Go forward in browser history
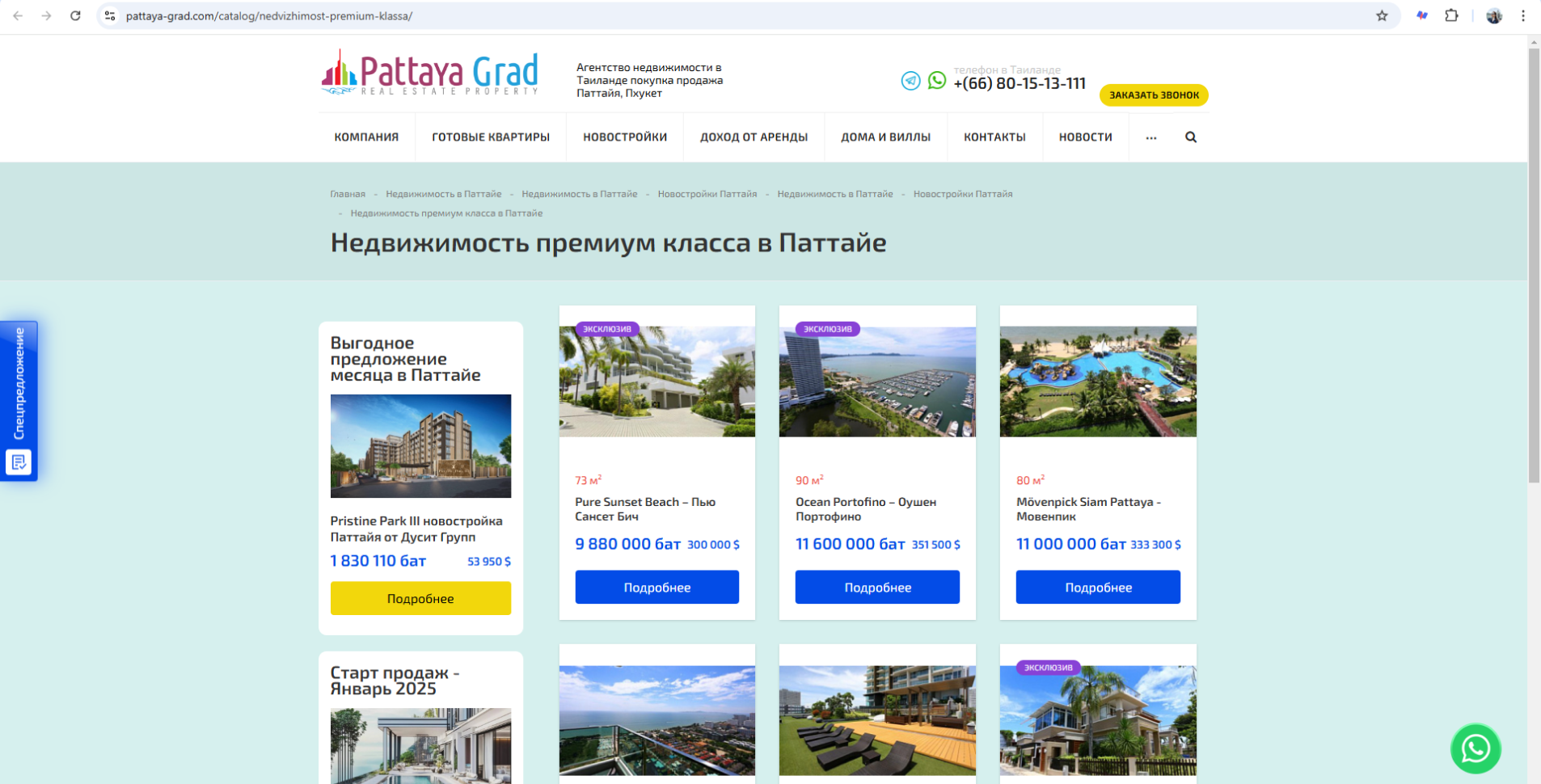This screenshot has height=784, width=1541. point(46,16)
